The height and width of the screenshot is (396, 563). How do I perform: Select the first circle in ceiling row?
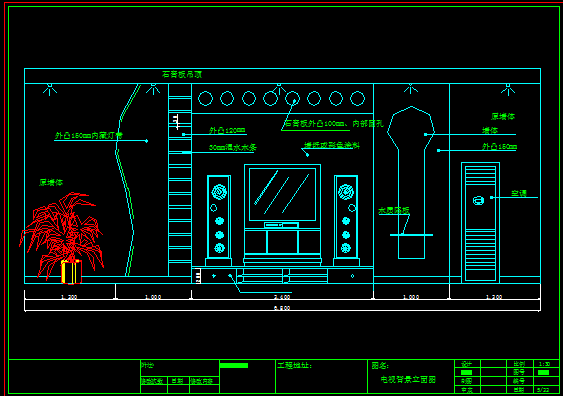pyautogui.click(x=205, y=98)
